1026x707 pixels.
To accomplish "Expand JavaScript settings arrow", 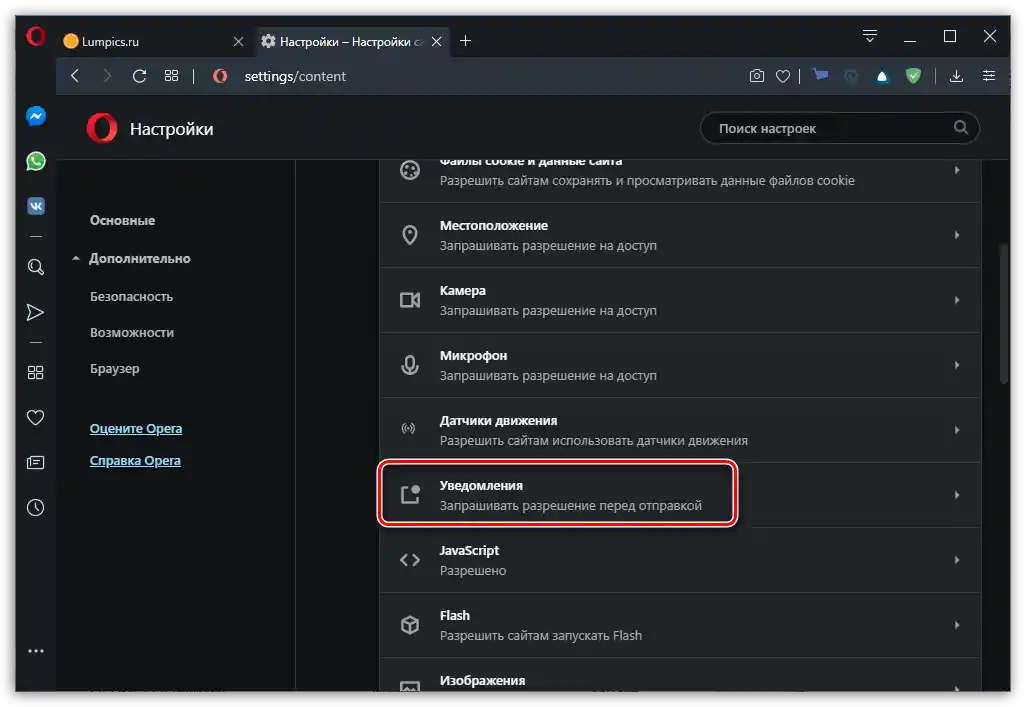I will pyautogui.click(x=957, y=560).
